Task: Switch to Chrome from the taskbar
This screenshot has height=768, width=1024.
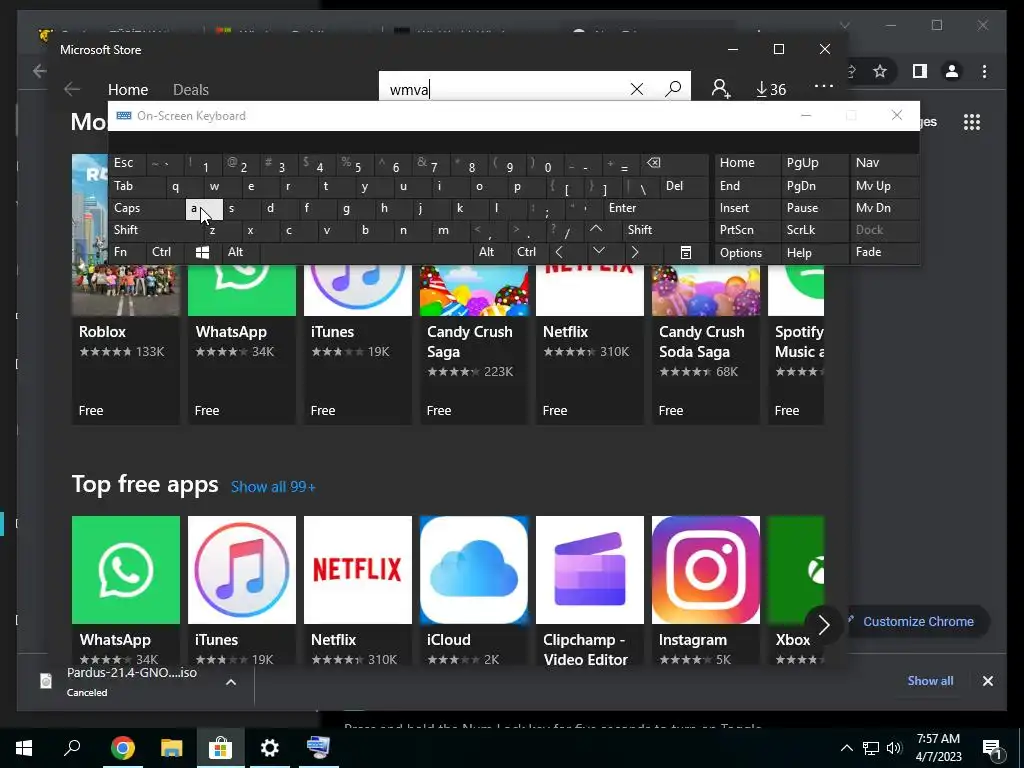Action: point(122,748)
